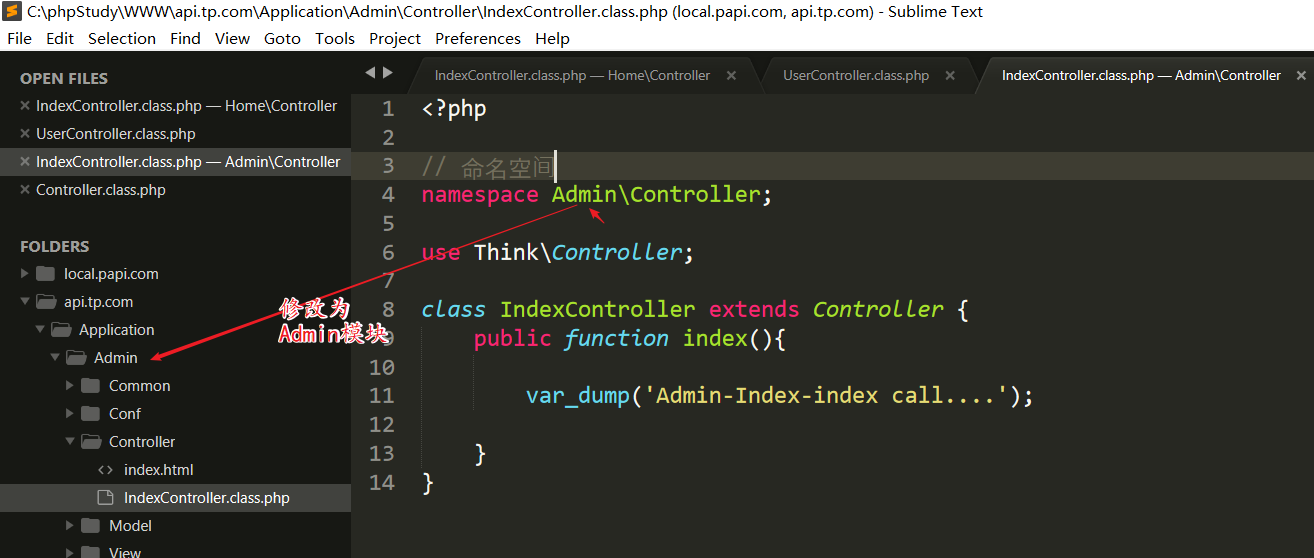Collapse the Application folder arrow
The image size is (1314, 558).
click(40, 330)
